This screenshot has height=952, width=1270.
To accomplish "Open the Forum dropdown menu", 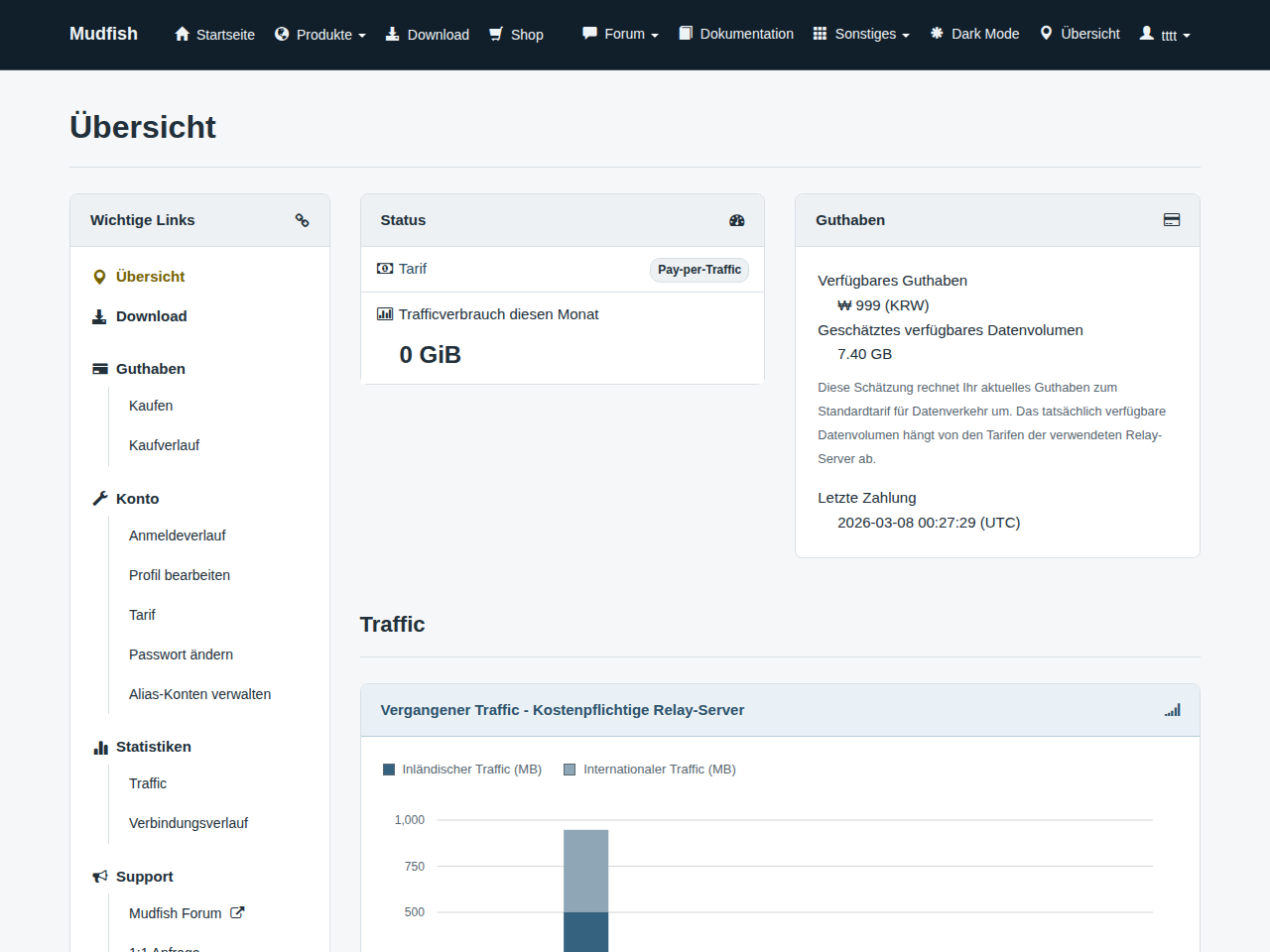I will (x=621, y=34).
